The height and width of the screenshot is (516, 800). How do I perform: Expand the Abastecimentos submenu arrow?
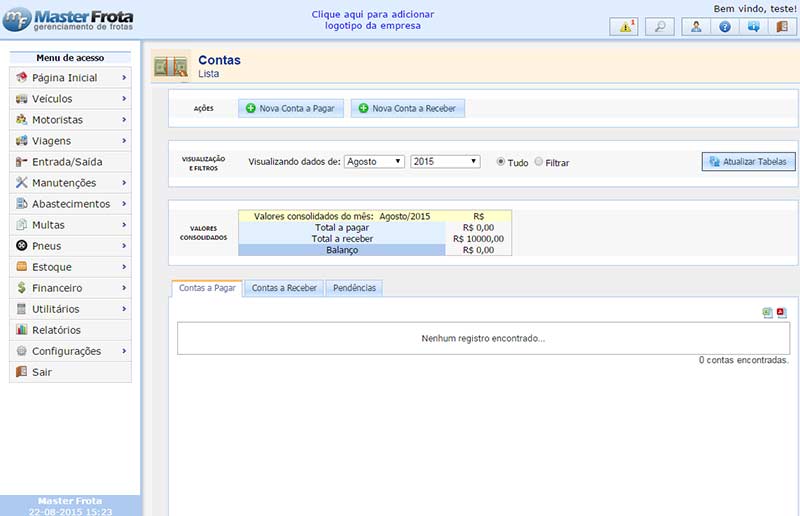[124, 203]
